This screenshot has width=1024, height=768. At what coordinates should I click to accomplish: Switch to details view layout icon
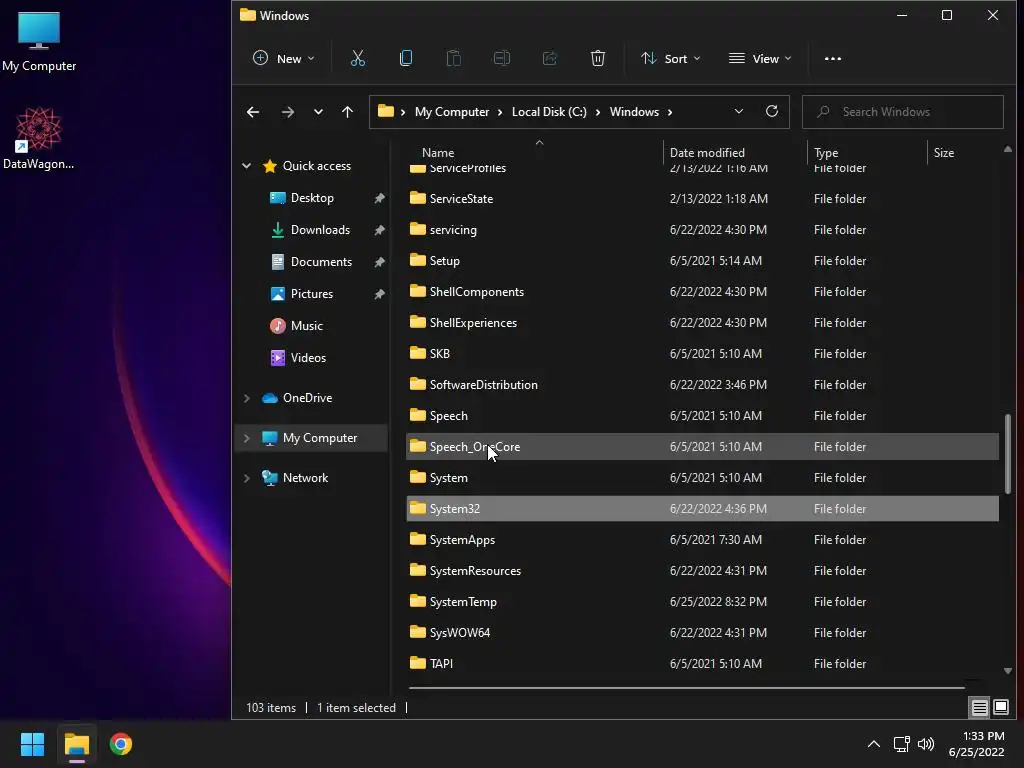(980, 707)
